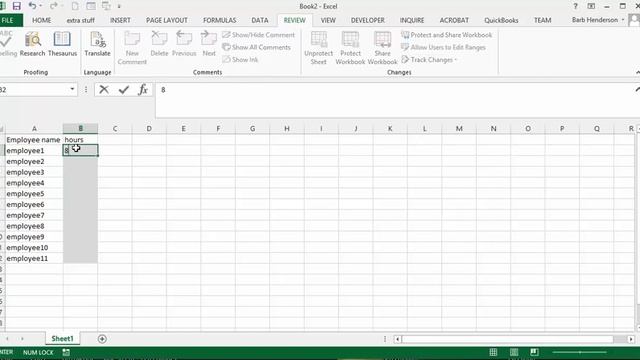Open the Research tool
This screenshot has height=360, width=640.
coord(32,44)
